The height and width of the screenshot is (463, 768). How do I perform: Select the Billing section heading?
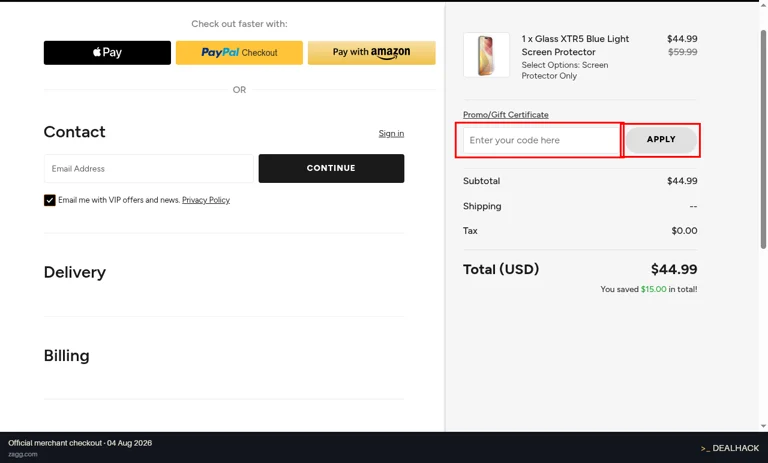pos(67,355)
